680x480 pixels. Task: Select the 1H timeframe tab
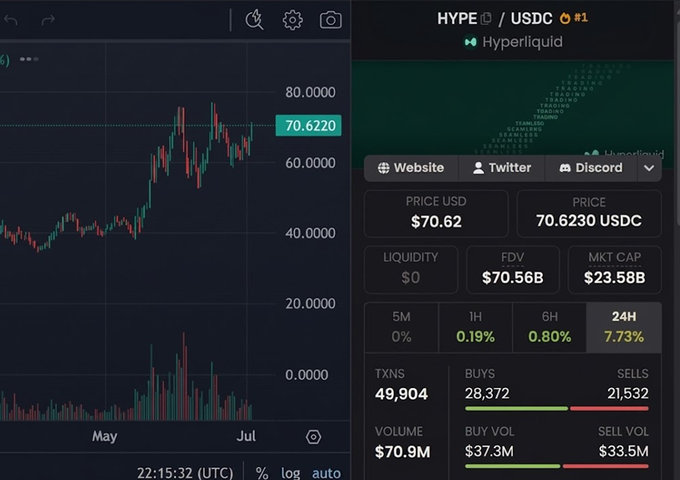pos(475,327)
